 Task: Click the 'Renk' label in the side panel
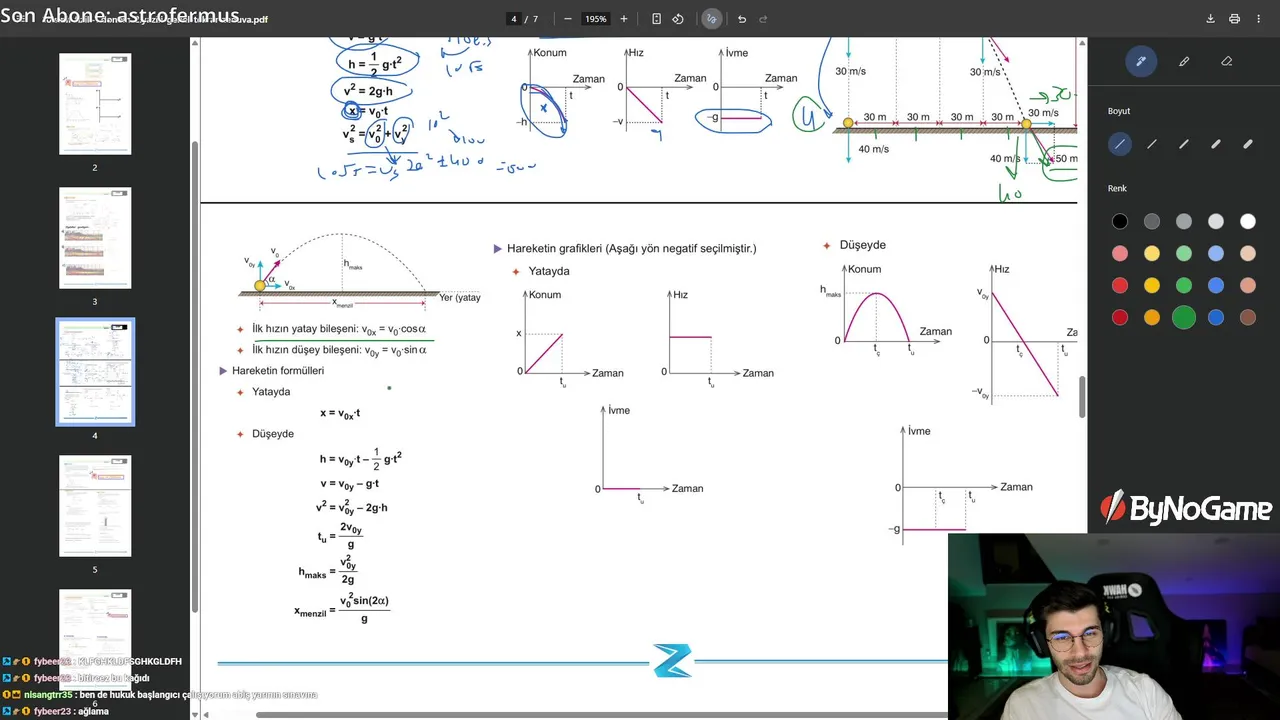[1117, 188]
